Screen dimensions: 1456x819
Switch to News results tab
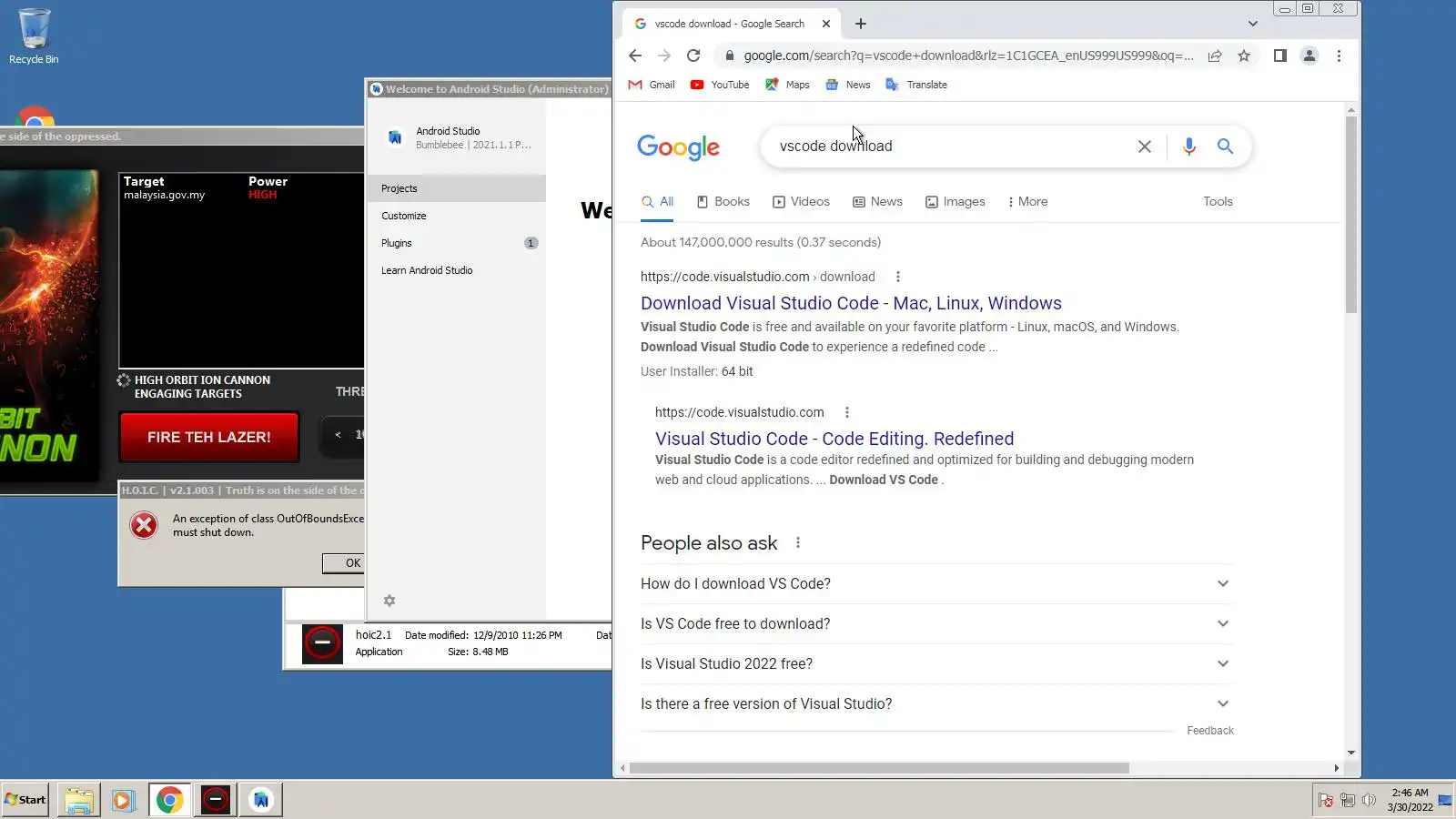[878, 202]
